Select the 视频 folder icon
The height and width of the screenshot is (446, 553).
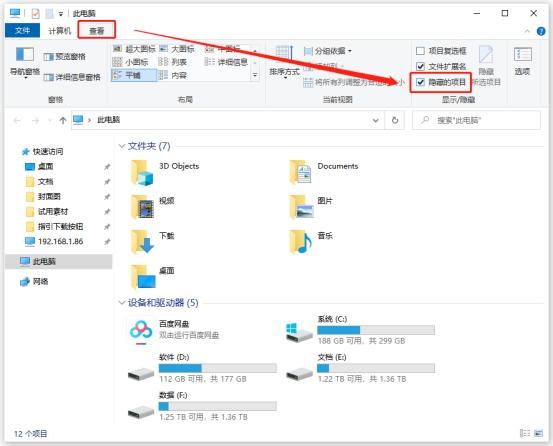[142, 207]
